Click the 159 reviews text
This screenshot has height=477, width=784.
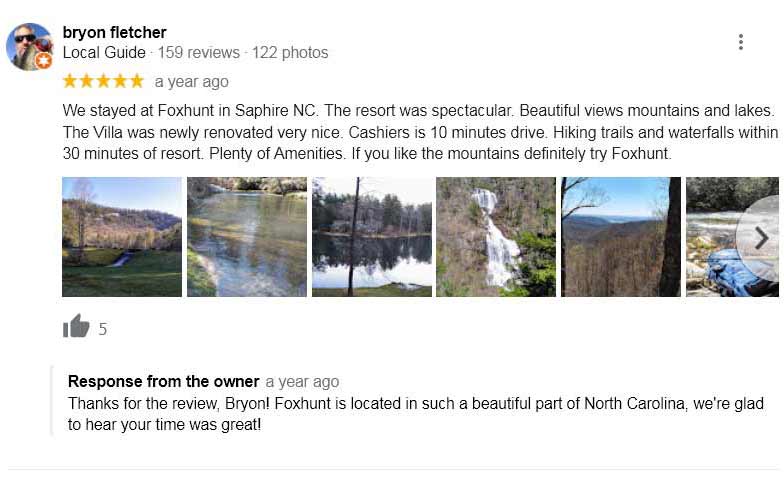point(198,52)
